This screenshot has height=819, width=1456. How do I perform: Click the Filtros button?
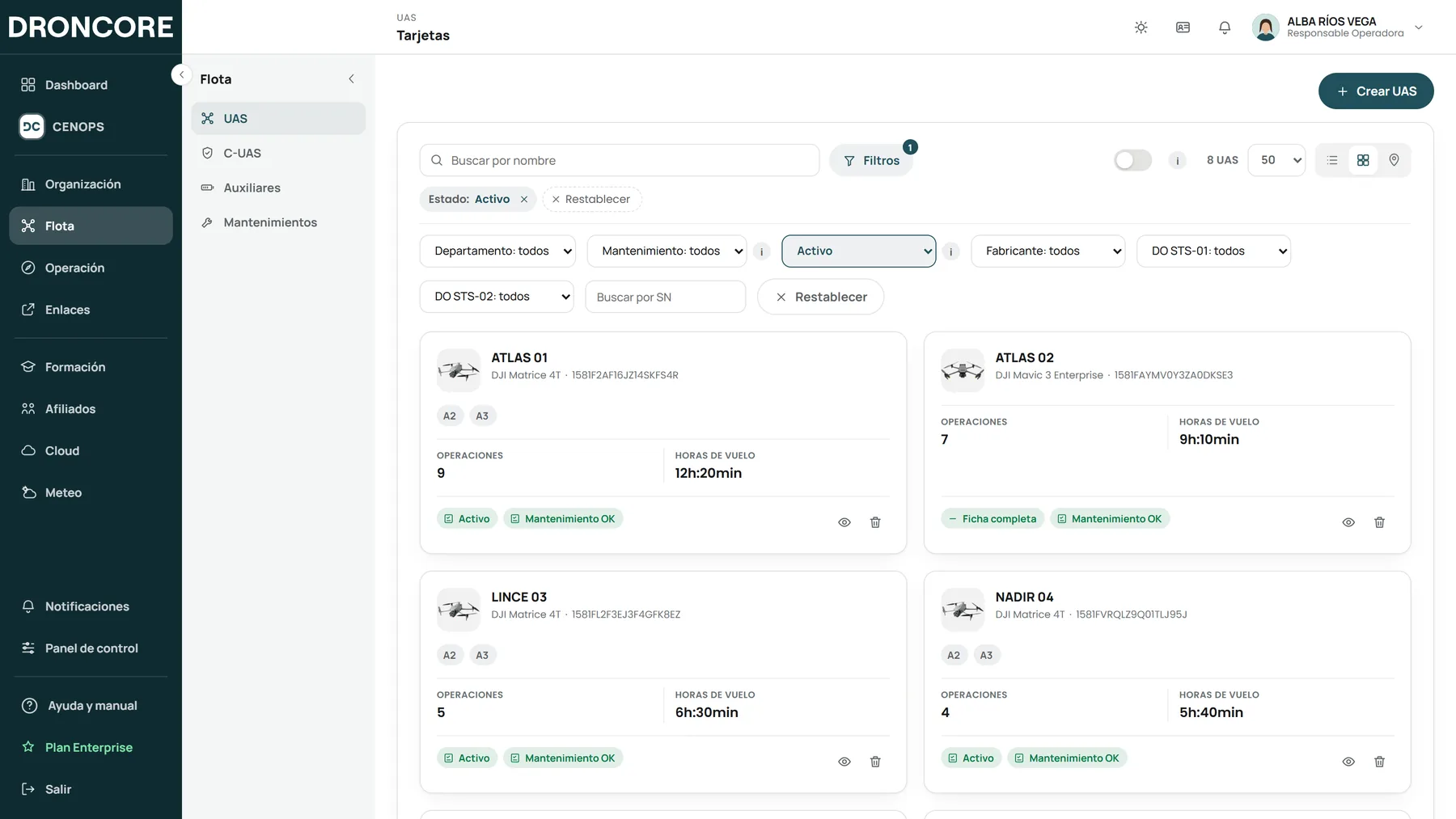tap(871, 160)
